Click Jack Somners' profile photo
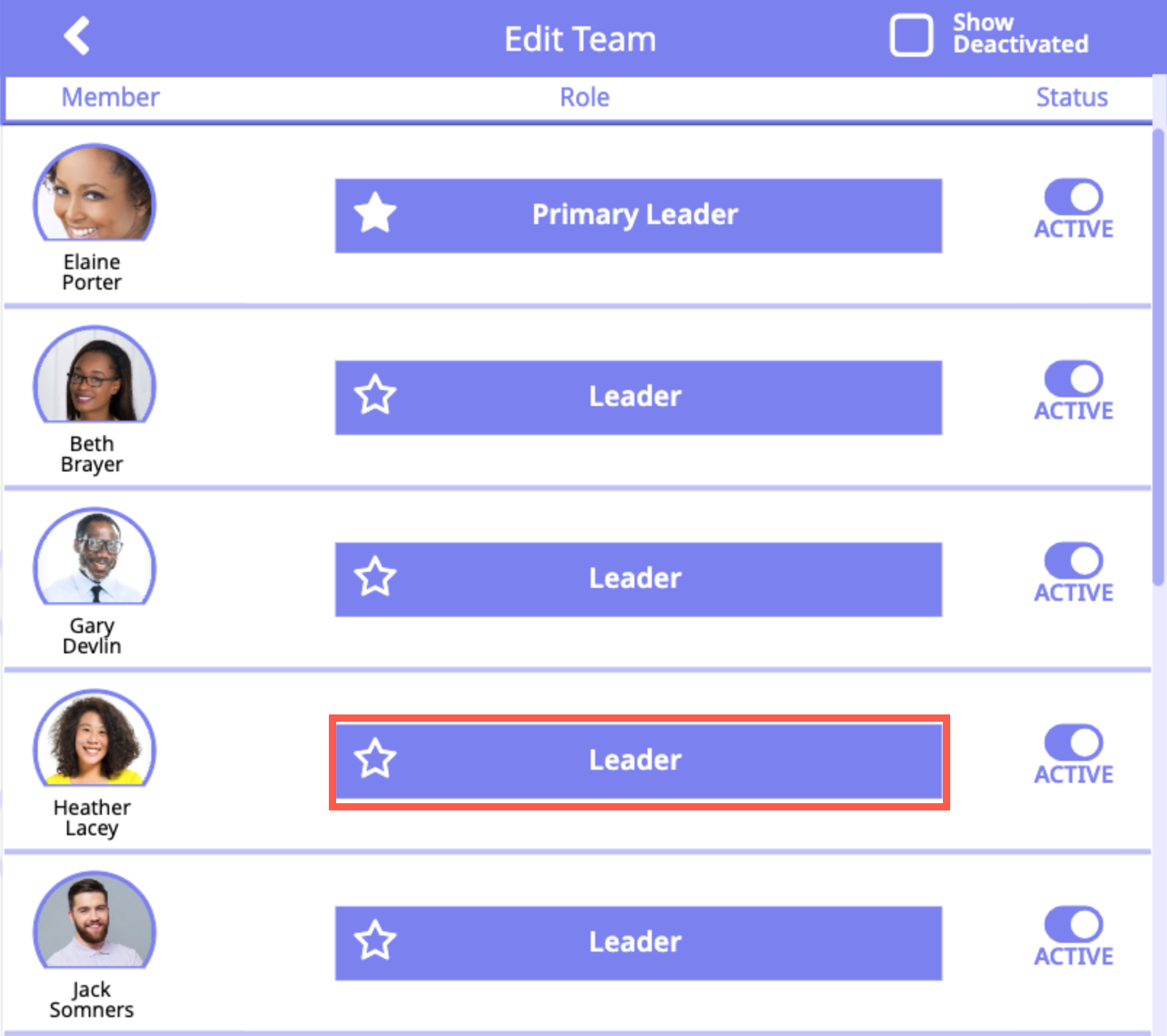The width and height of the screenshot is (1167, 1036). tap(94, 921)
